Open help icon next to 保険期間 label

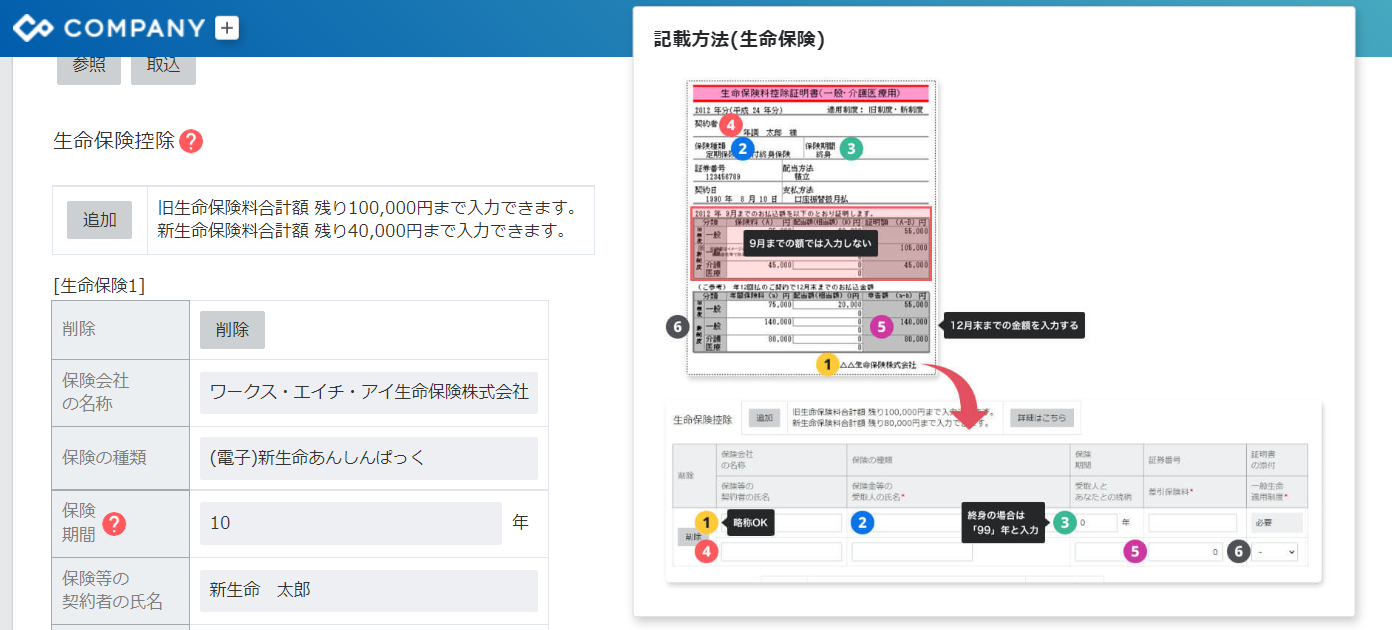[x=115, y=523]
